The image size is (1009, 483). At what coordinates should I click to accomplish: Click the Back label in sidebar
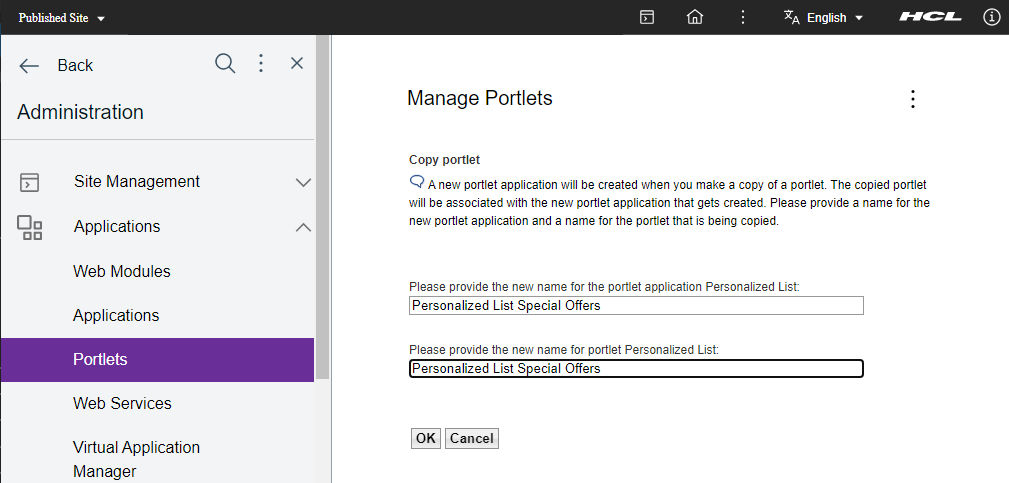pos(75,66)
